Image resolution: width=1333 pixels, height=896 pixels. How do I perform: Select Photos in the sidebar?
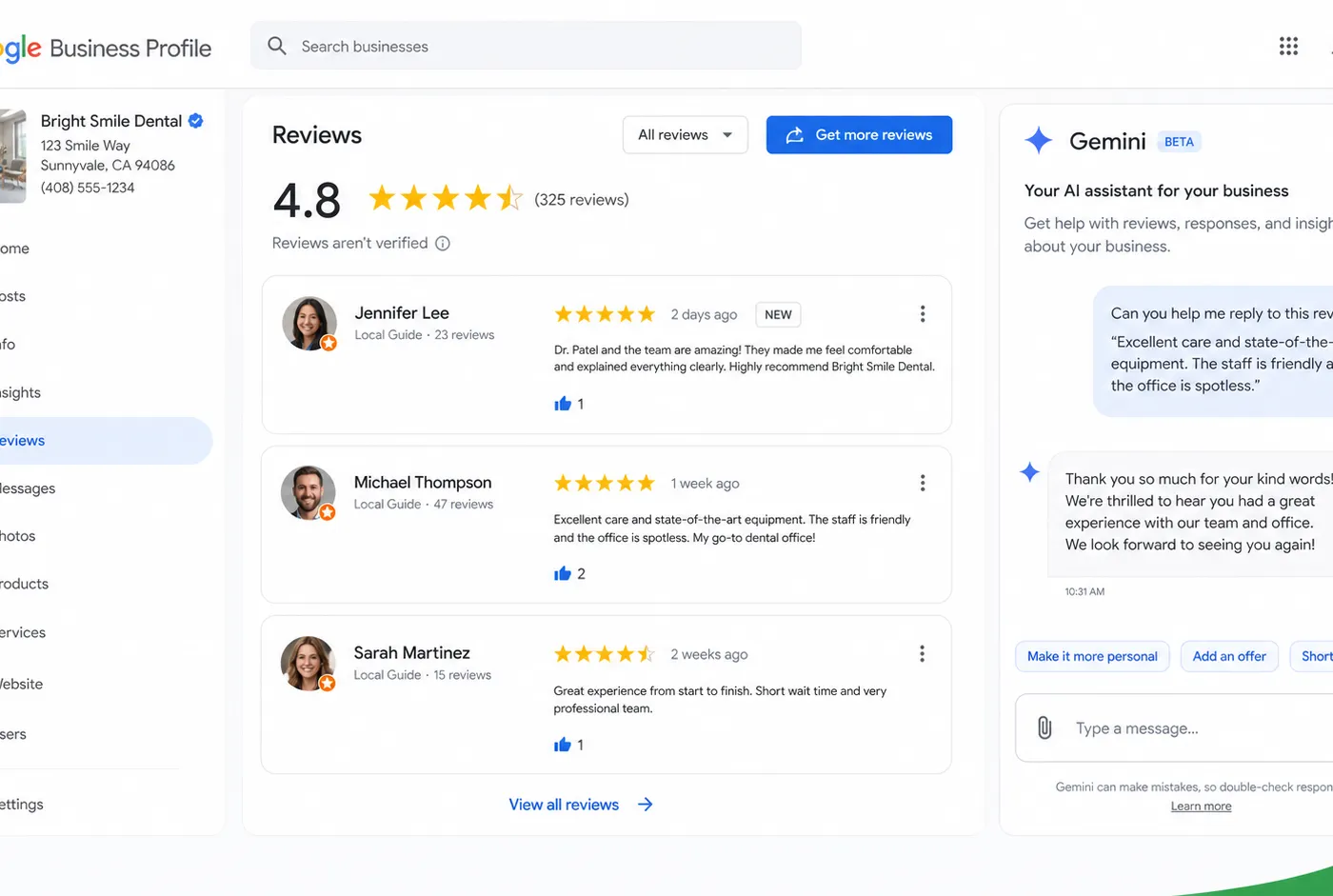[x=17, y=536]
